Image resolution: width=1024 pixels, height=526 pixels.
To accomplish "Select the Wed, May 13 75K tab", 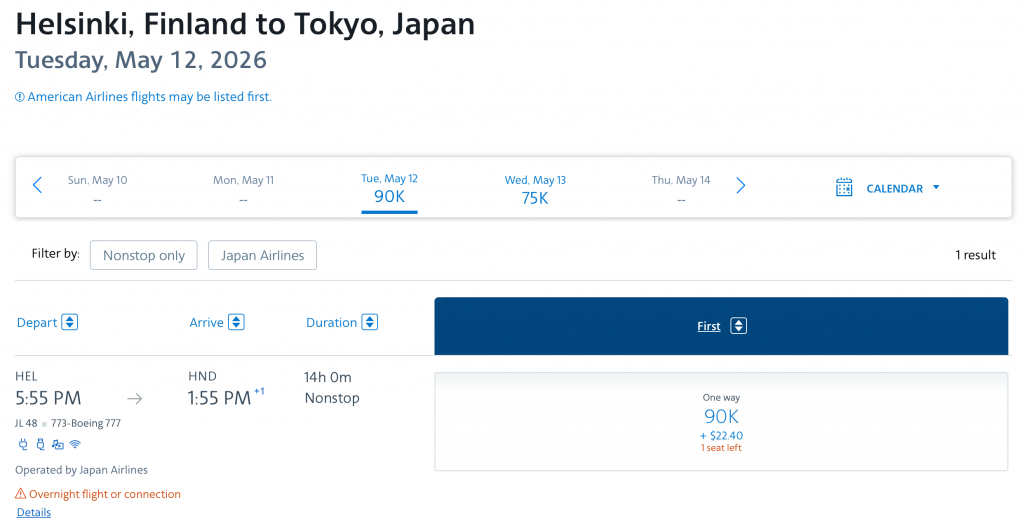I will tap(535, 189).
